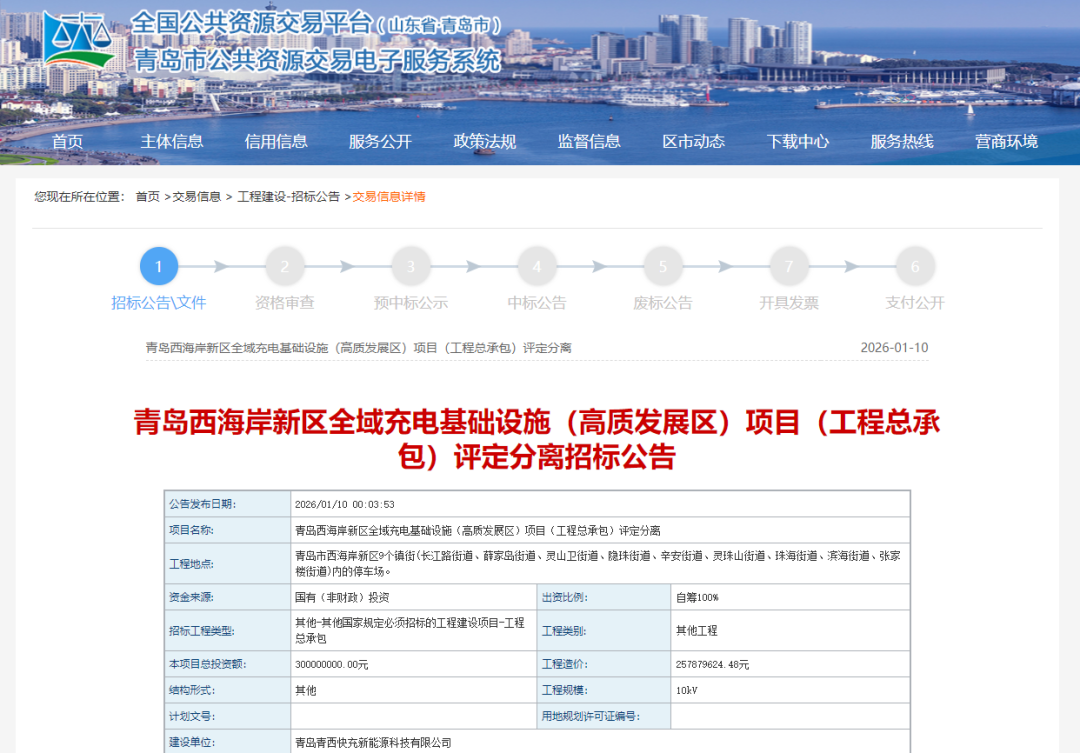This screenshot has width=1080, height=753.
Task: Click the 用地规划许可证编号 label cell
Action: (604, 716)
